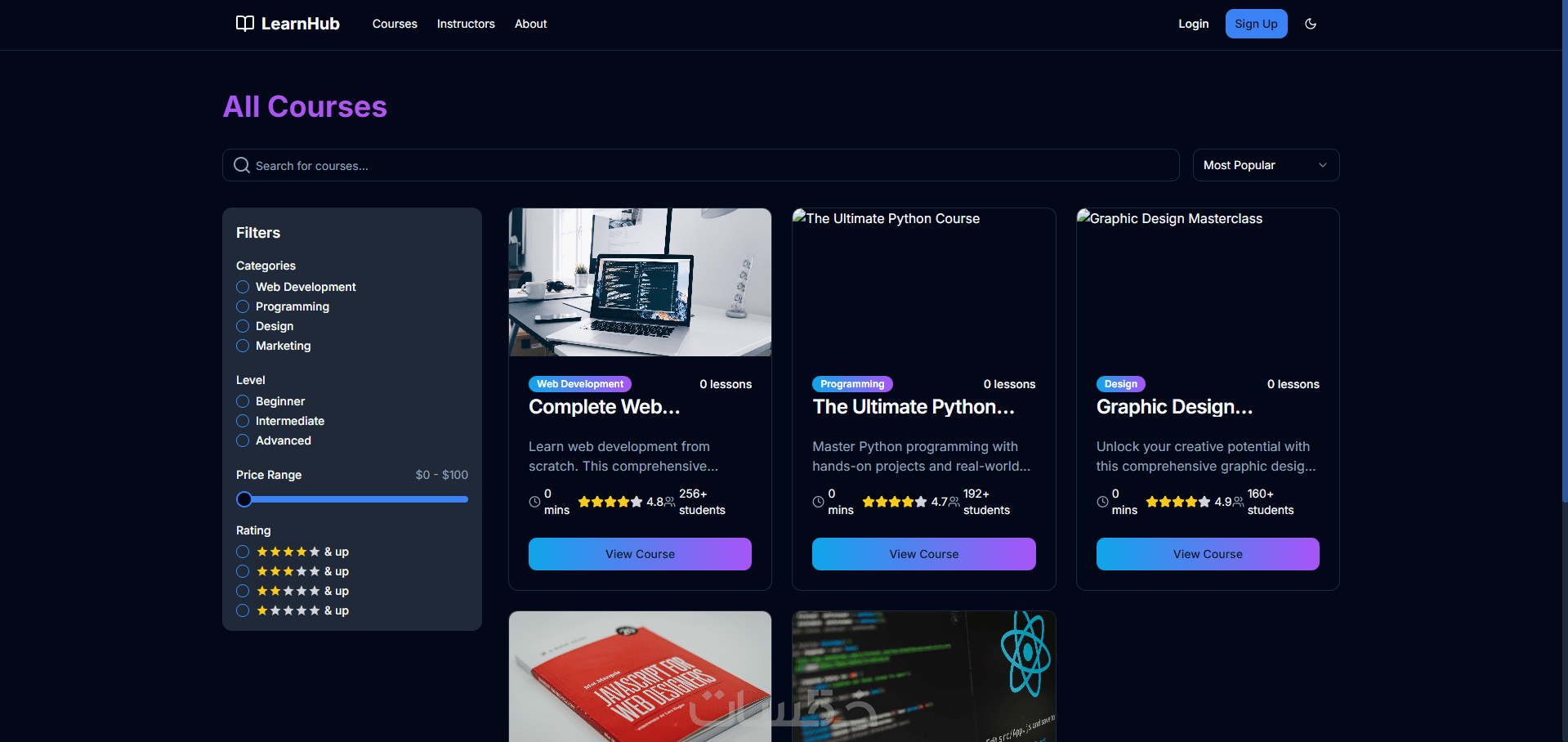Click the clock icon on Ultimate Python card

tap(818, 502)
